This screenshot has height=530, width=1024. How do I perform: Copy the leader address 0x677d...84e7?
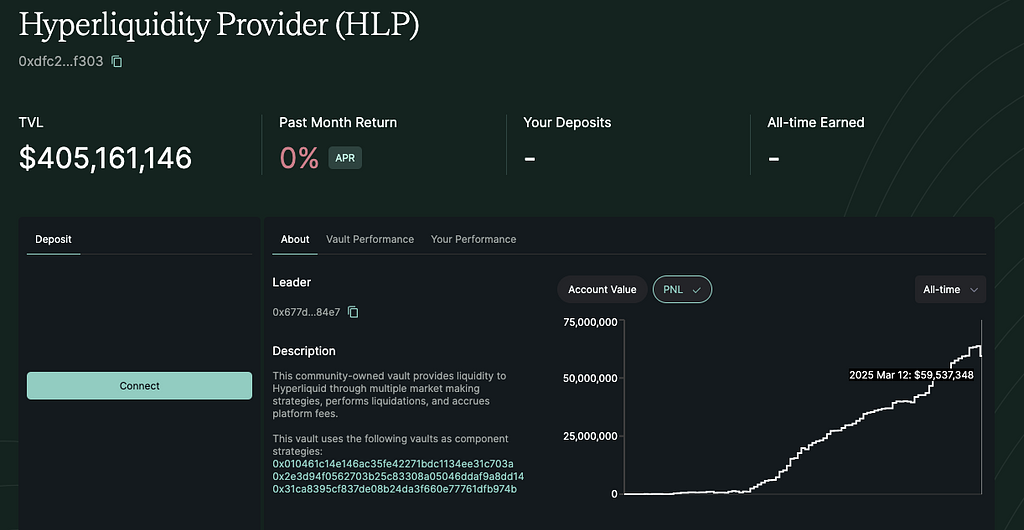pyautogui.click(x=353, y=312)
